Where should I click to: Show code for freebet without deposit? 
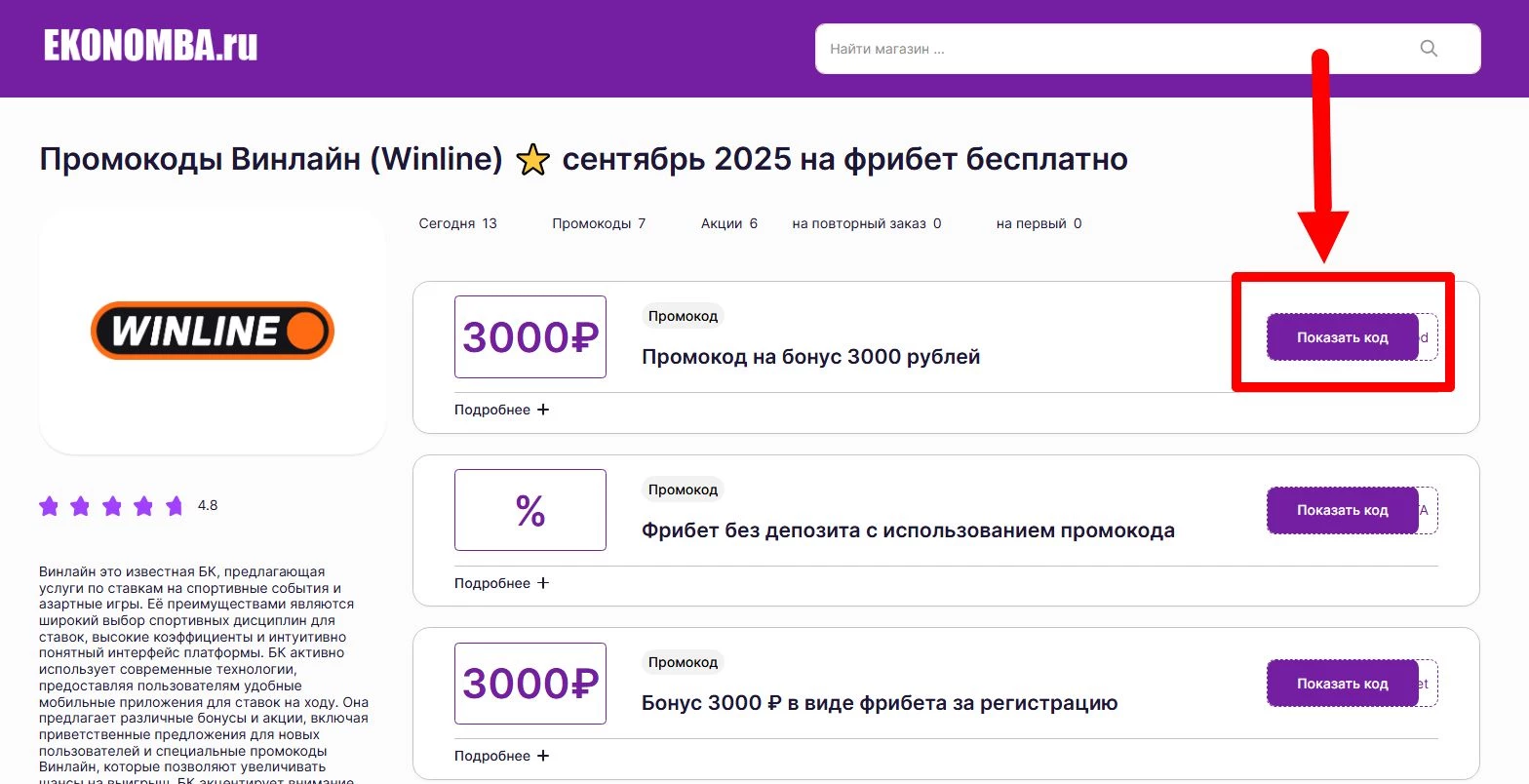tap(1342, 510)
